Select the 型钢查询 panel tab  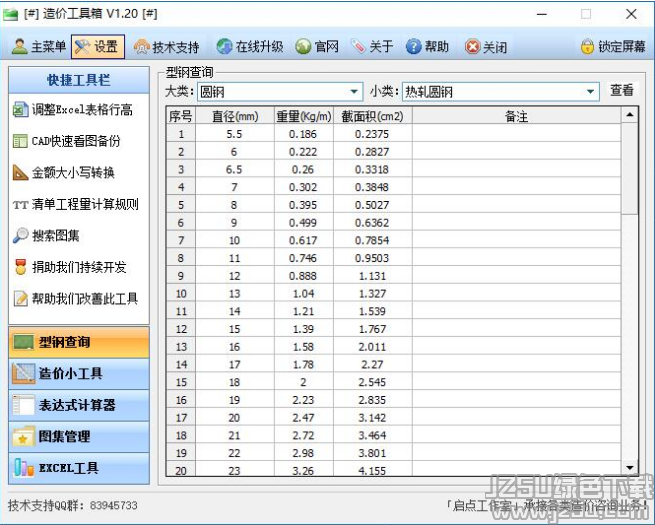[x=79, y=342]
